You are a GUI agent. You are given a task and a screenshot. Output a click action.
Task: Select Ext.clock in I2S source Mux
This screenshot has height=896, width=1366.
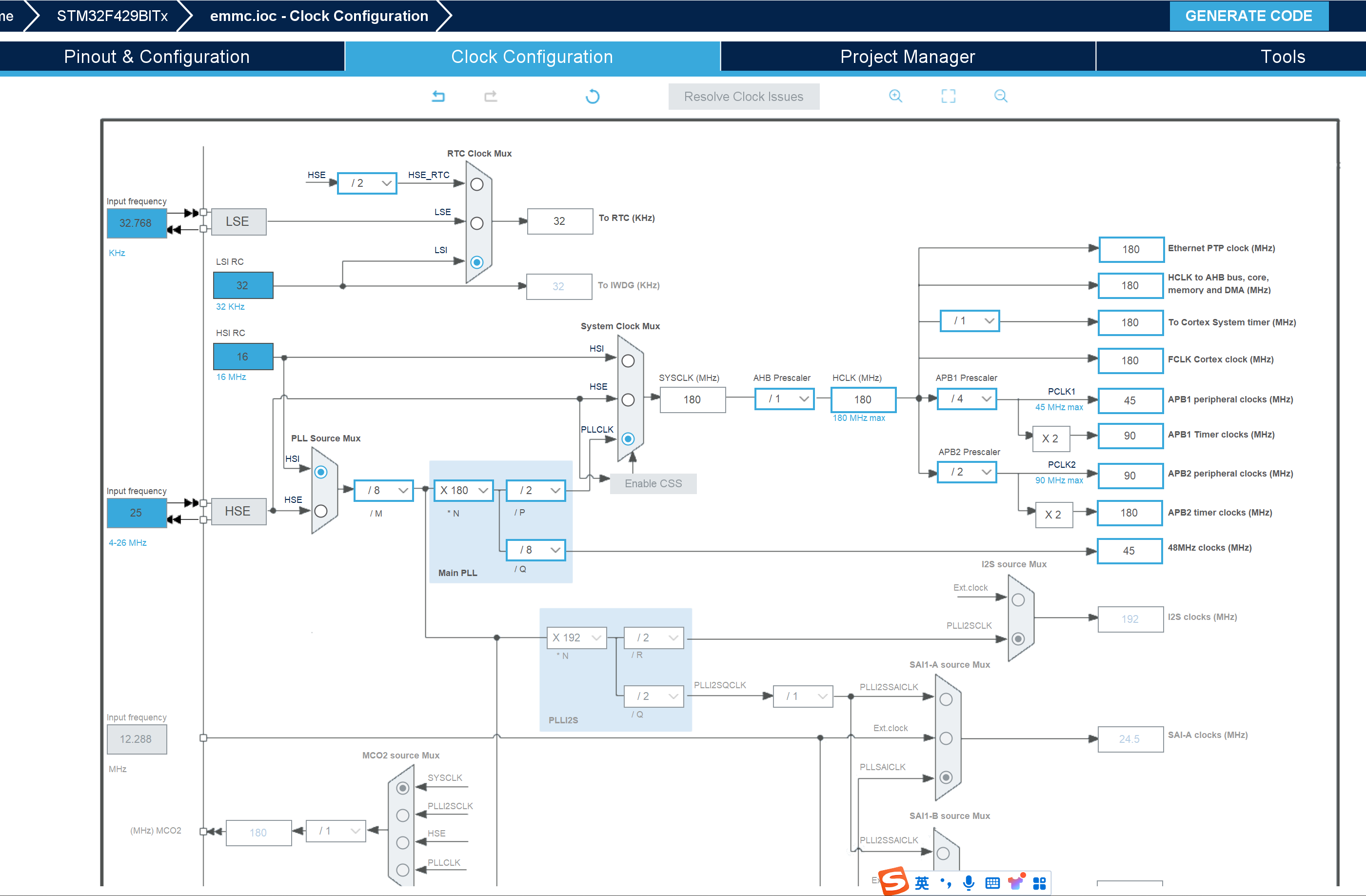[x=1018, y=600]
